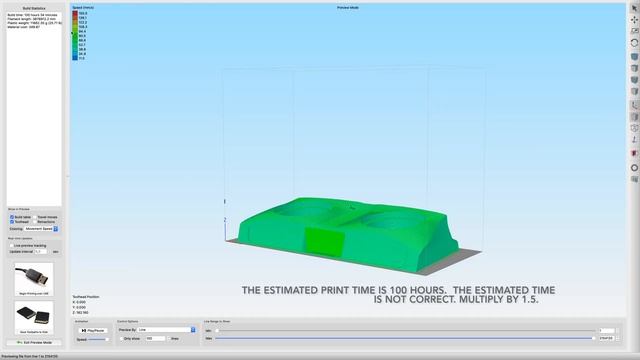
Task: Switch to the default isometric view cube
Action: point(634,56)
